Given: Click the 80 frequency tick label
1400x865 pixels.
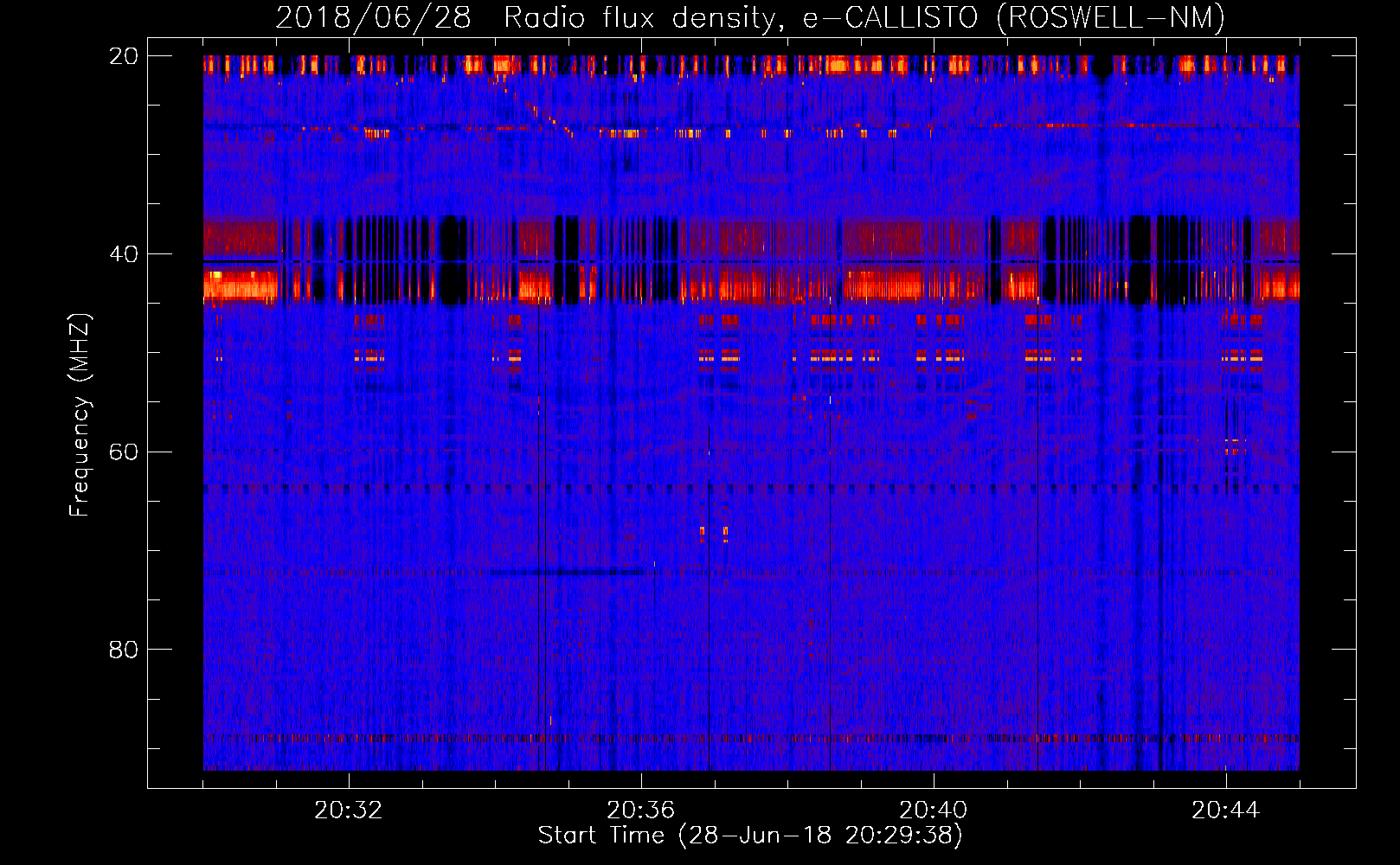Looking at the screenshot, I should tap(124, 650).
